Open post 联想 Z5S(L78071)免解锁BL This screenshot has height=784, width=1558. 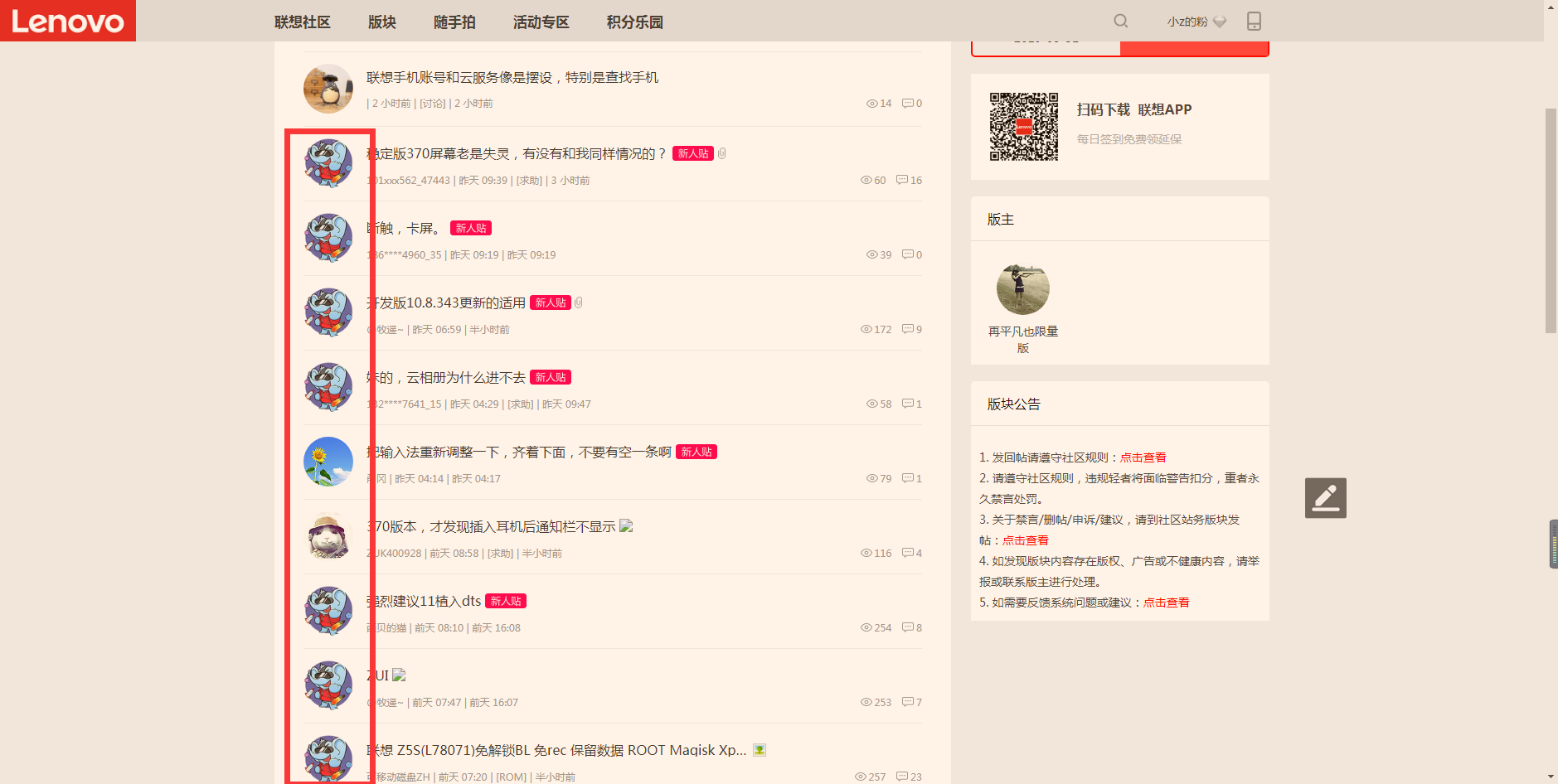click(x=556, y=750)
